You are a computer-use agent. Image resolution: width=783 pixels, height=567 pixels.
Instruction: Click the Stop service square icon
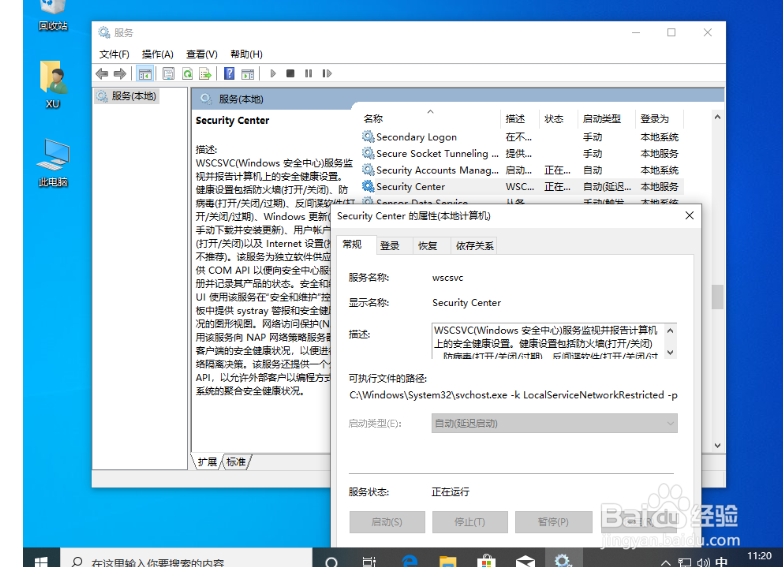(290, 73)
